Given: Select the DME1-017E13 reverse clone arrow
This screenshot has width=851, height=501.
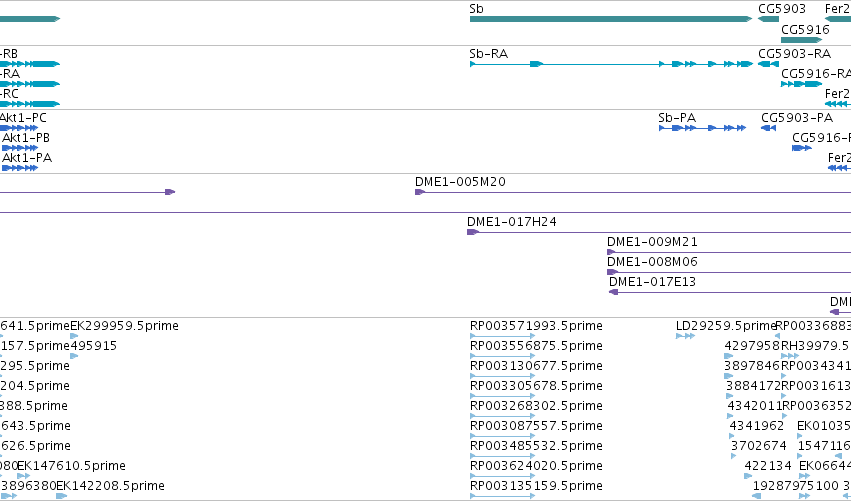Looking at the screenshot, I should (613, 293).
